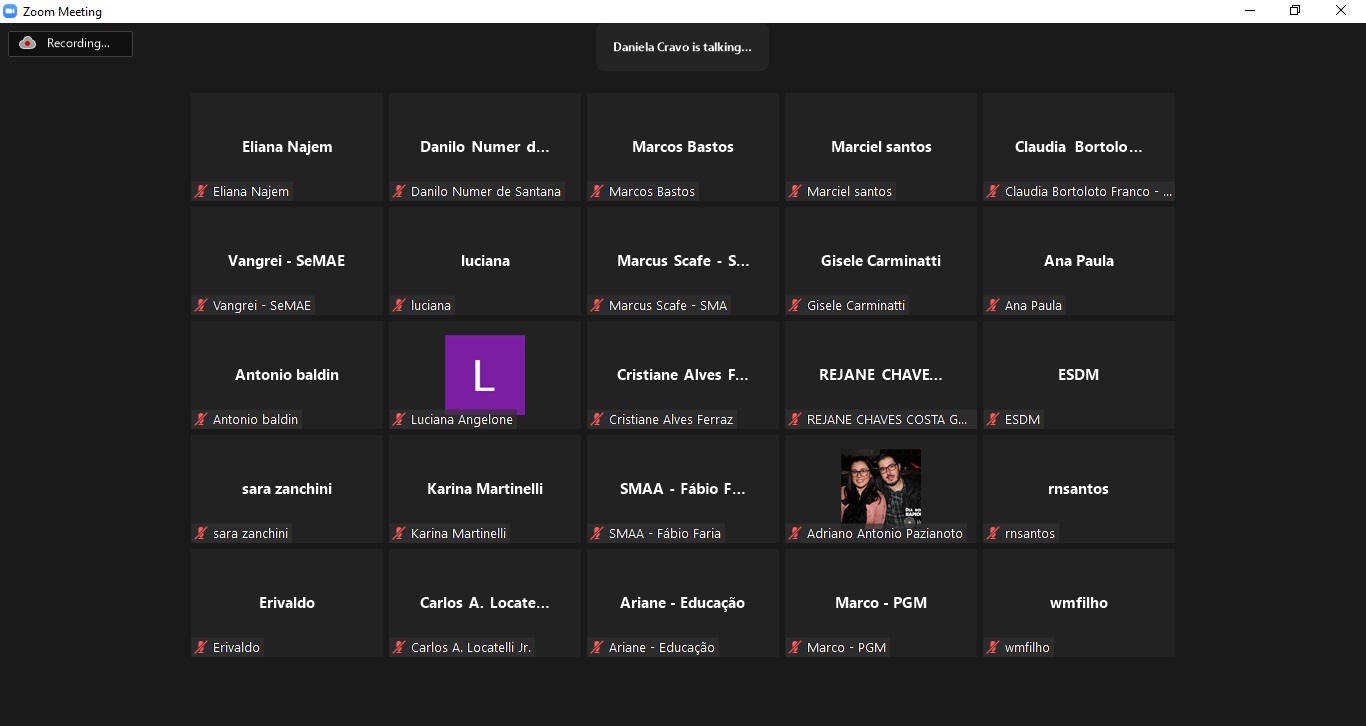This screenshot has height=726, width=1366.
Task: Click Adriano Antonio Pazianoto's profile photo
Action: tap(881, 486)
